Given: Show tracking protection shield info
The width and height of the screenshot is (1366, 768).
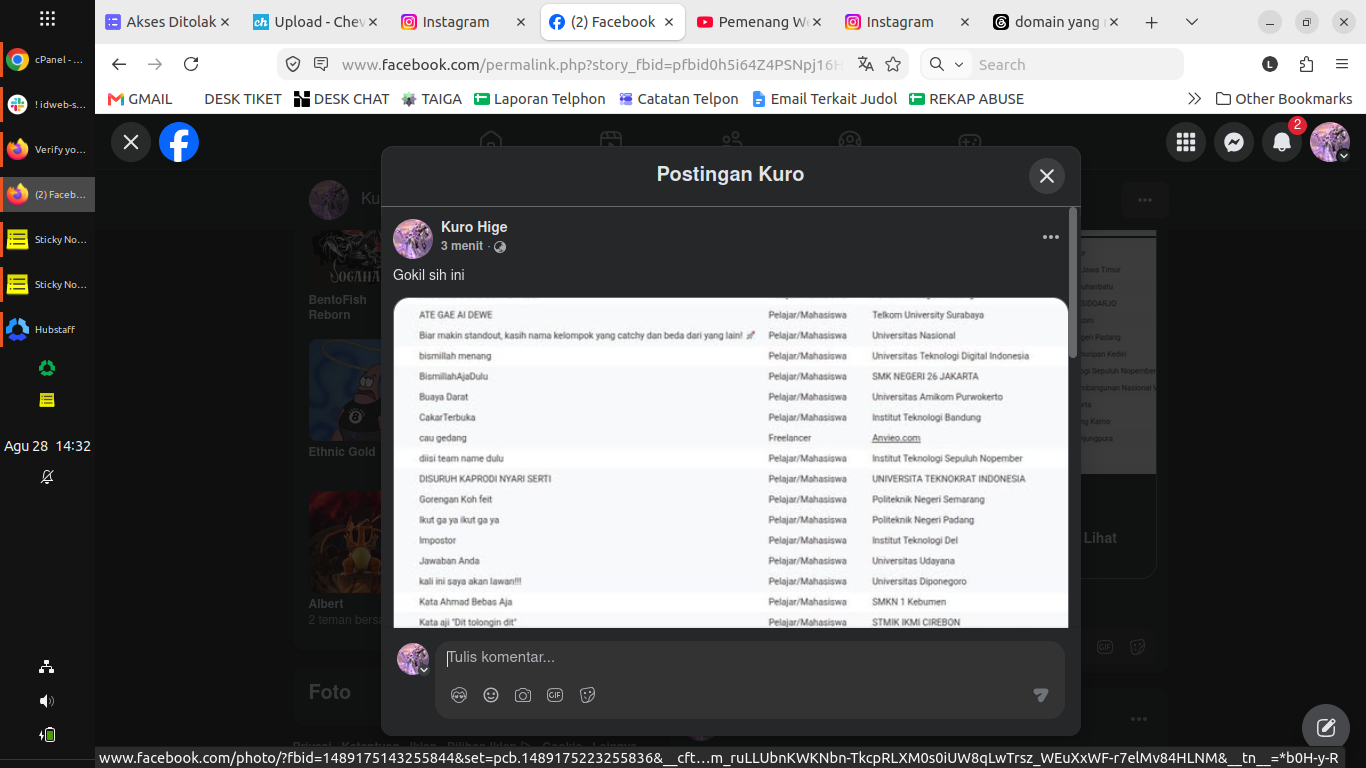Looking at the screenshot, I should point(293,64).
